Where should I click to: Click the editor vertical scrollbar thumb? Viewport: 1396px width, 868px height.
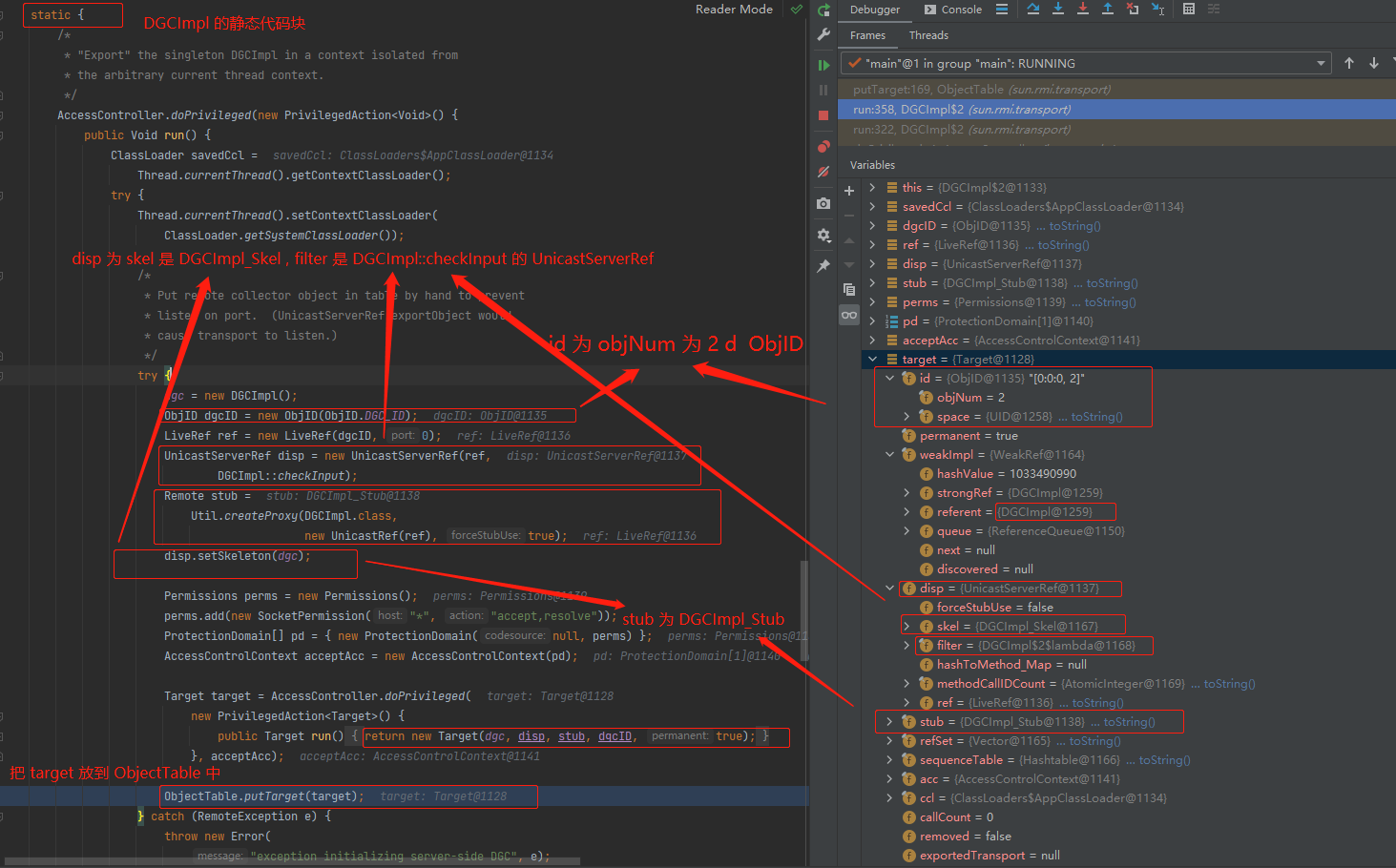(804, 610)
